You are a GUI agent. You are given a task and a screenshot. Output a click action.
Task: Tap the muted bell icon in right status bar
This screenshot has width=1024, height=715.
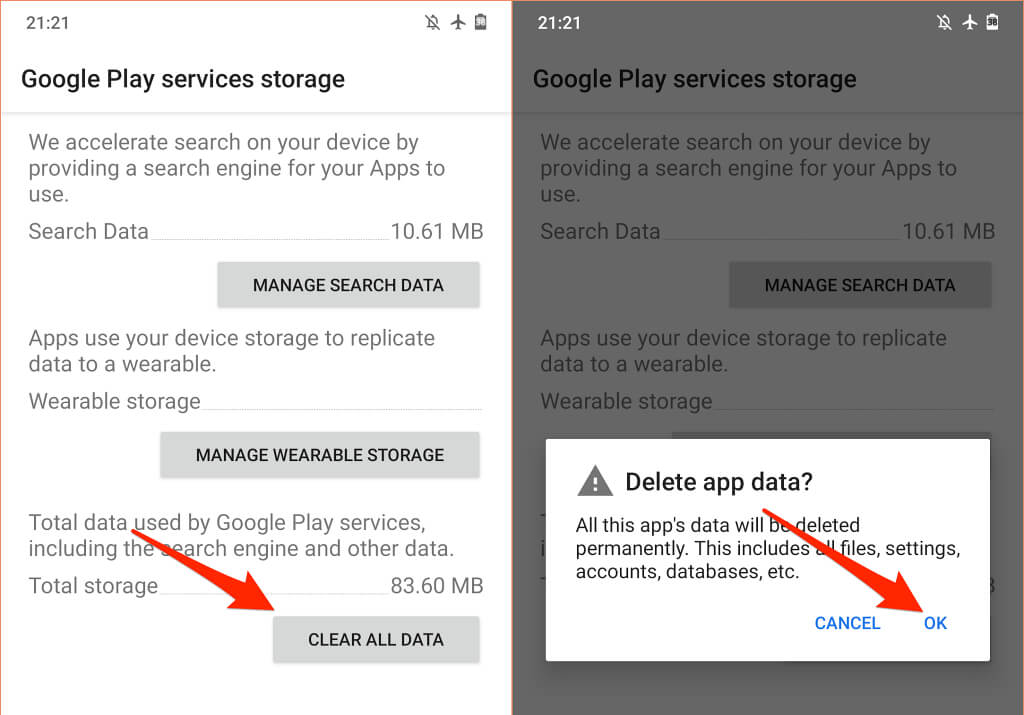944,23
